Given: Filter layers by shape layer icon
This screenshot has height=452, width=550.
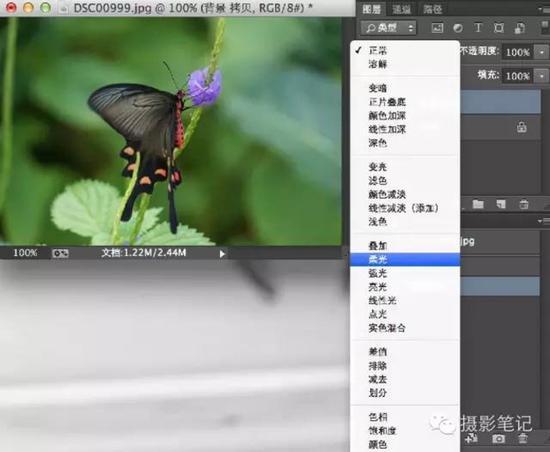Looking at the screenshot, I should pyautogui.click(x=499, y=28).
